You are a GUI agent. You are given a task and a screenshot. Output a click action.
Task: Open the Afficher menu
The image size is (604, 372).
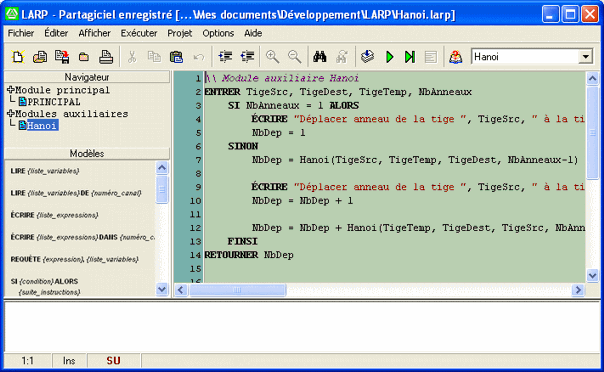94,34
